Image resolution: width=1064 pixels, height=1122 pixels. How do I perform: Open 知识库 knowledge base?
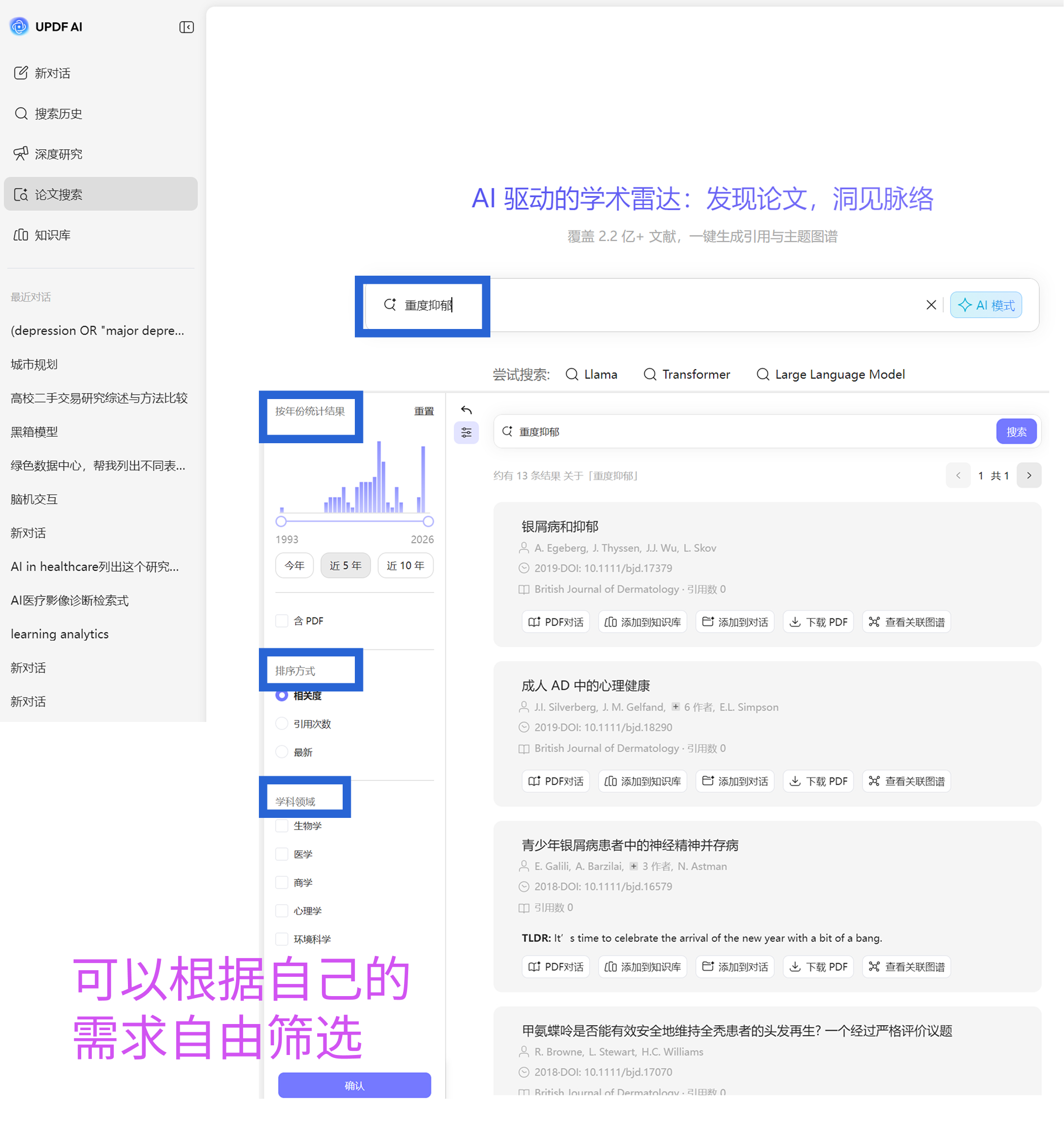pos(101,235)
